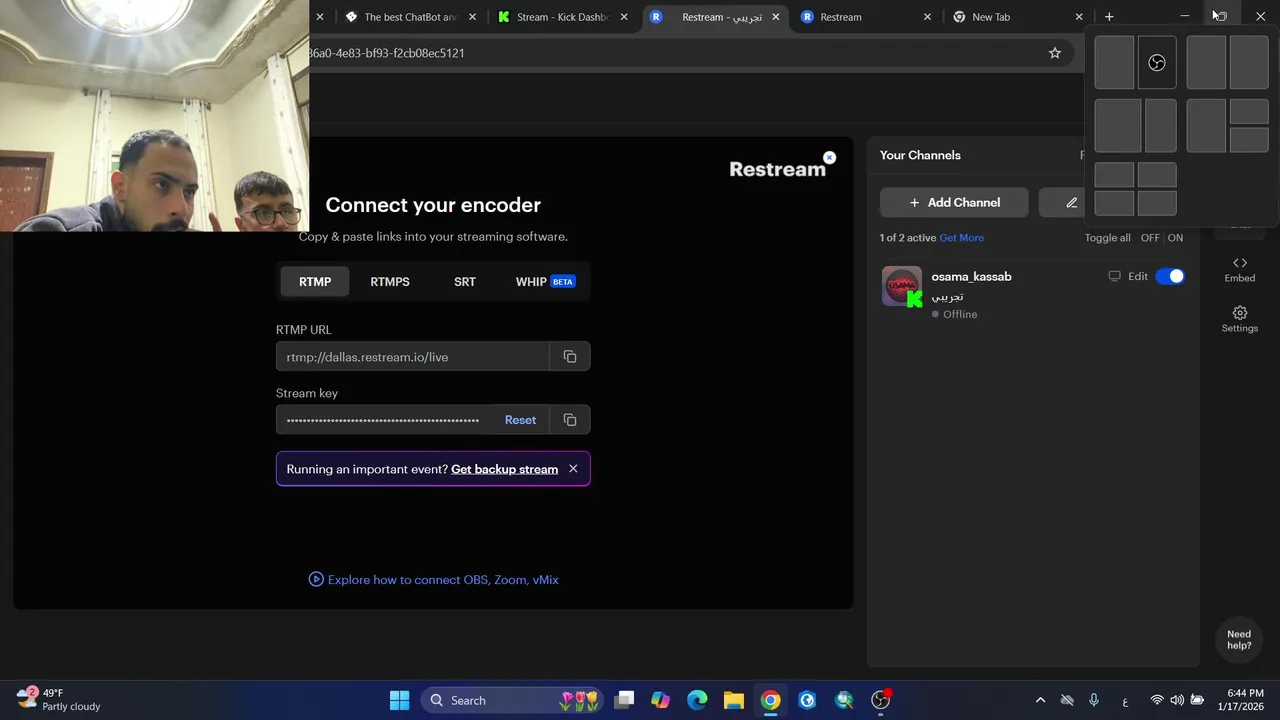Copy the RTMP URL with its copy icon
The width and height of the screenshot is (1280, 720).
click(x=570, y=357)
